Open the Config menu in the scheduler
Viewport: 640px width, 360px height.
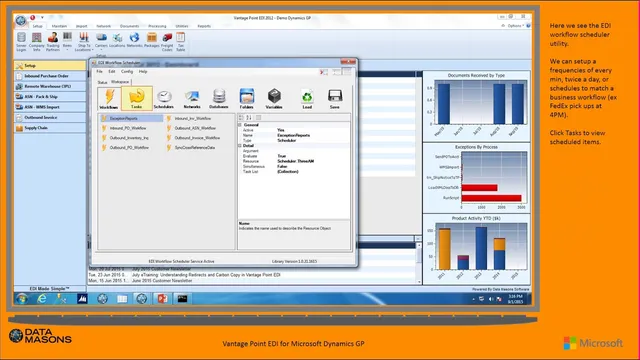coord(127,71)
